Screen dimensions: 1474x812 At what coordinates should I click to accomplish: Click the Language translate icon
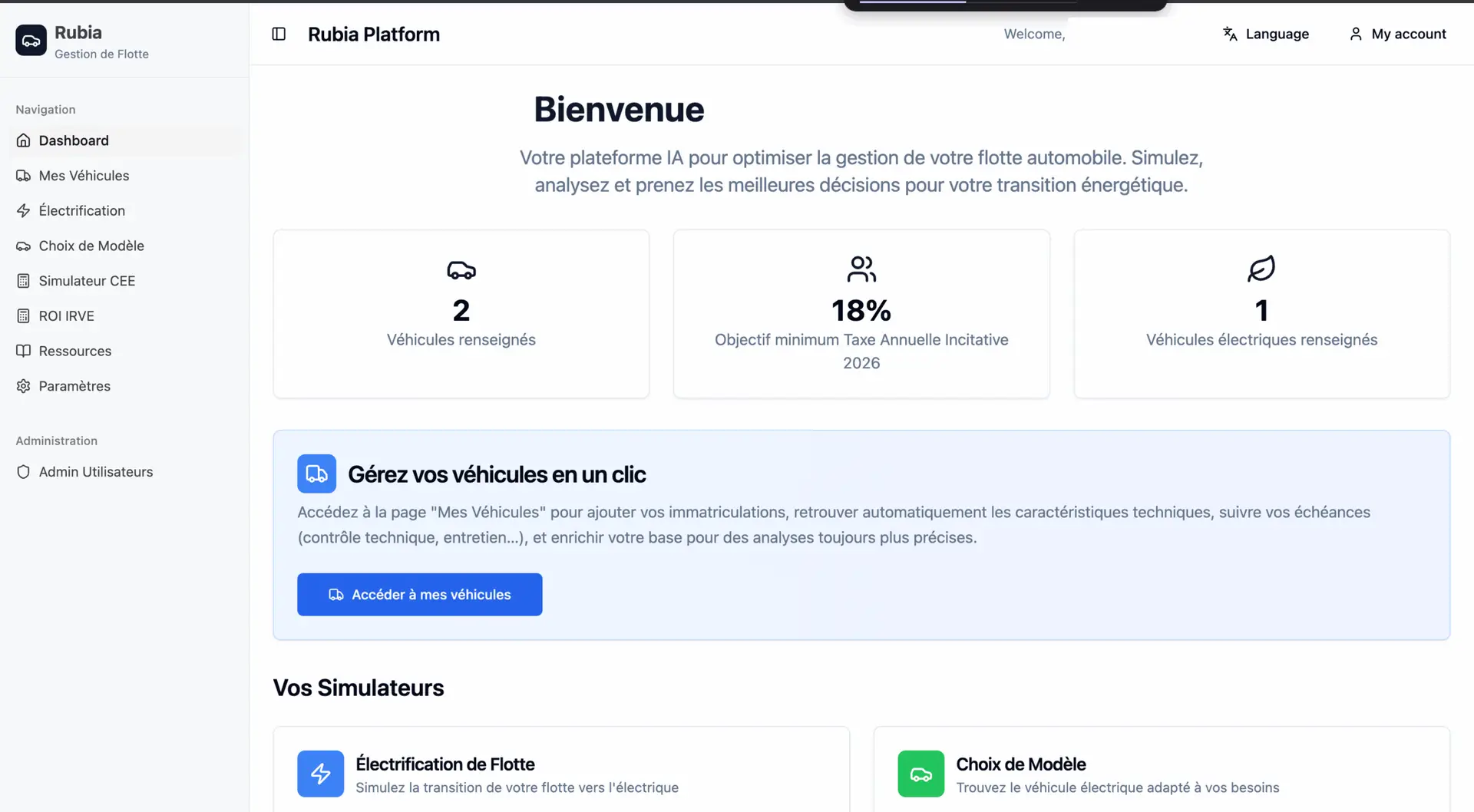(x=1230, y=34)
